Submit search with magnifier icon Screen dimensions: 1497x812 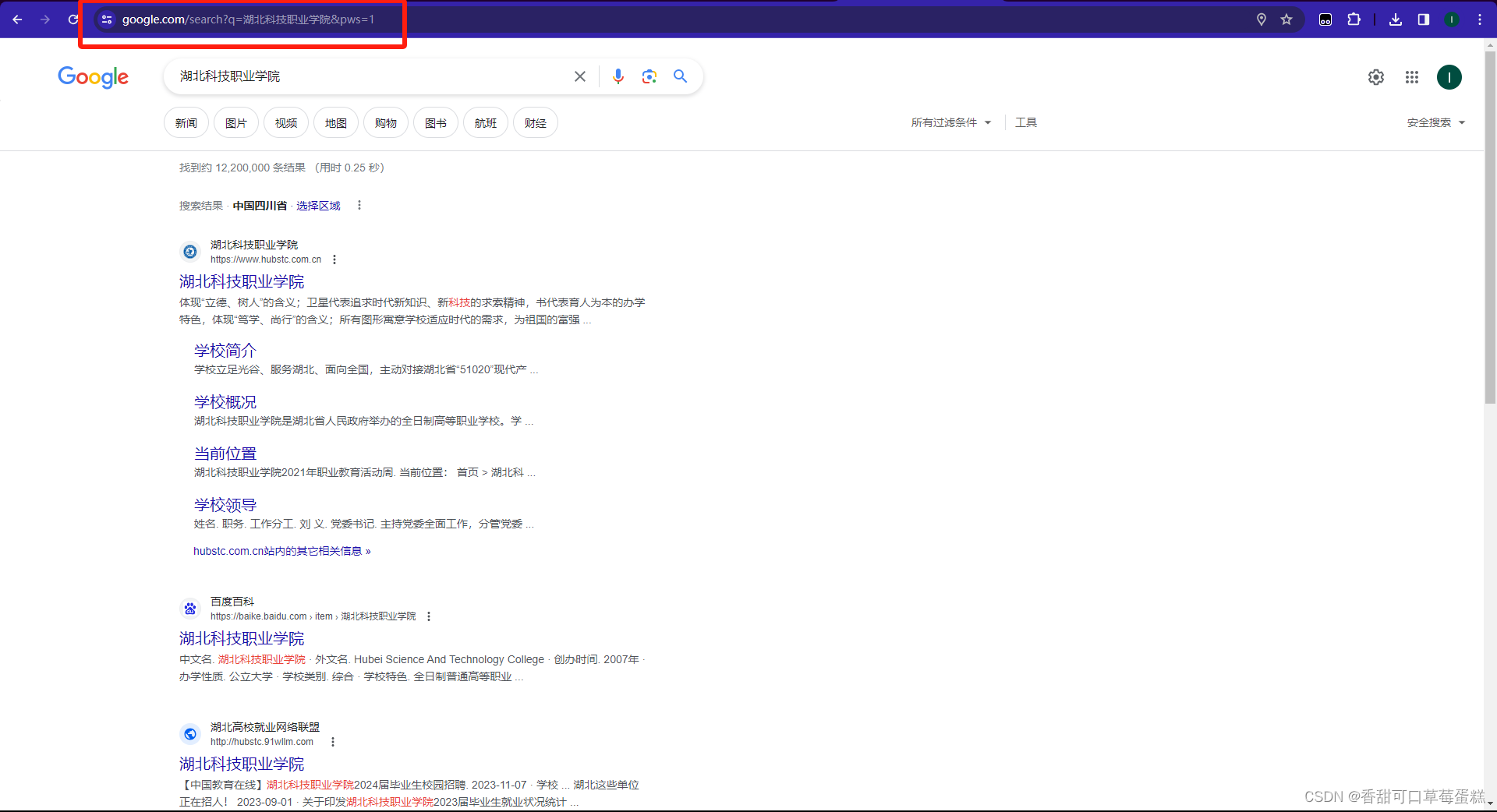pos(681,76)
